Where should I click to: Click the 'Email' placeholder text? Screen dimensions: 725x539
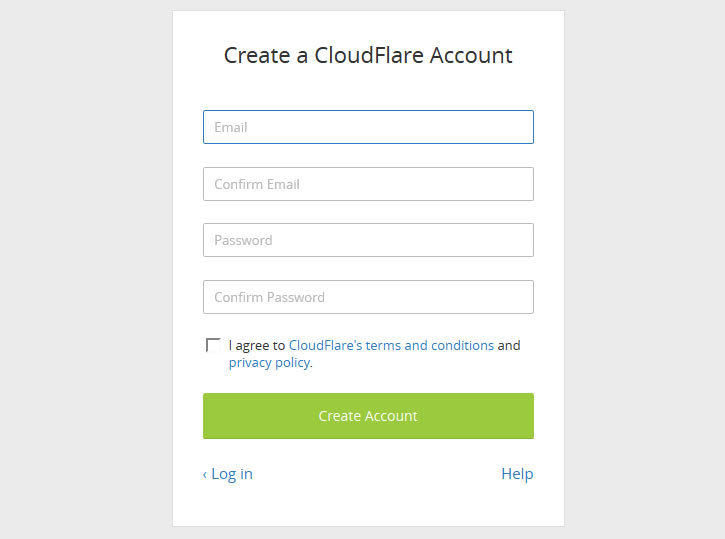pos(231,127)
